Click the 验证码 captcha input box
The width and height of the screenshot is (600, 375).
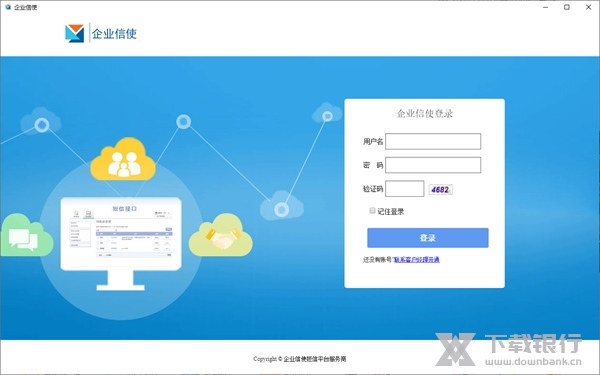[x=404, y=189]
